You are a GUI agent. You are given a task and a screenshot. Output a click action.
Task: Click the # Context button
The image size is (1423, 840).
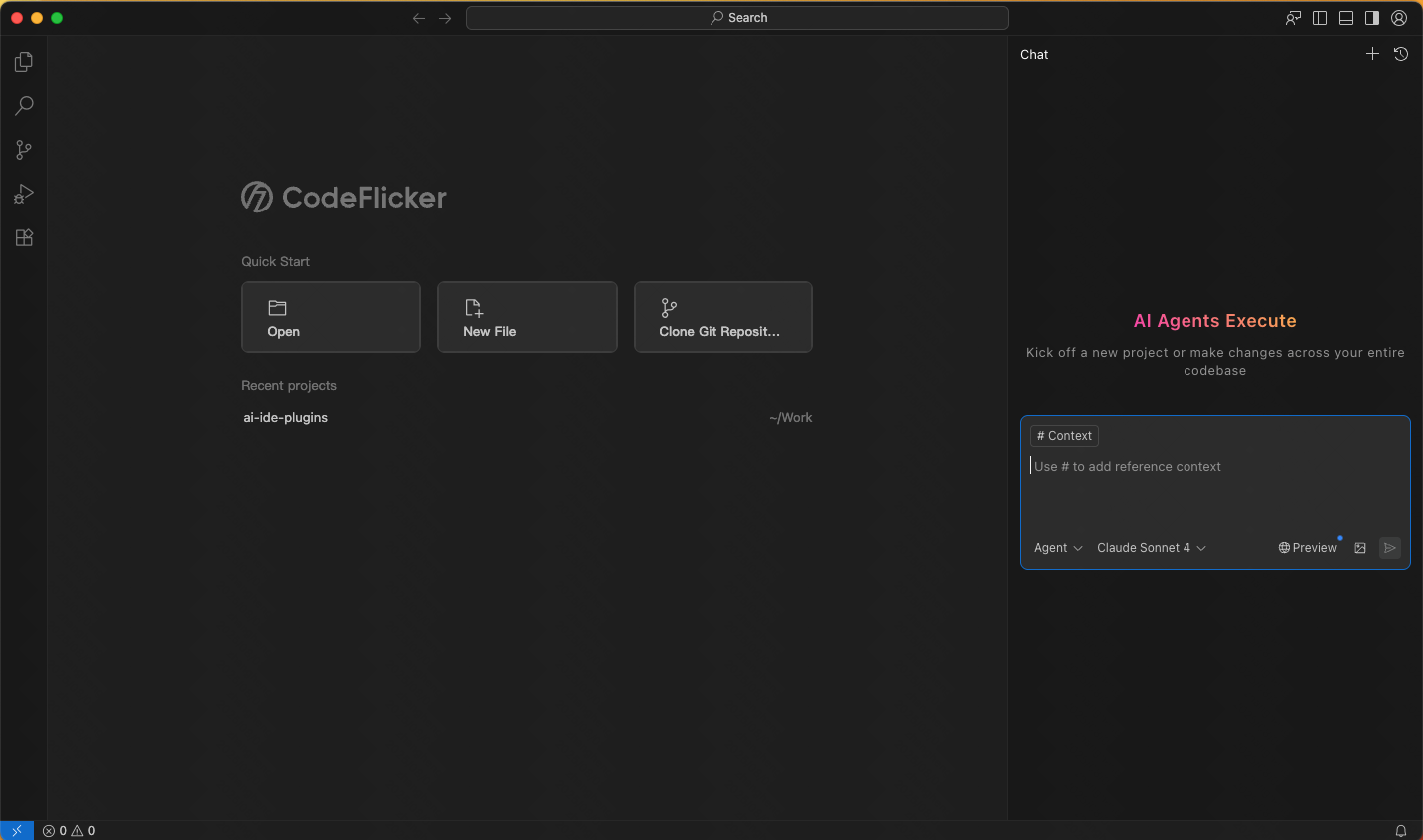pyautogui.click(x=1064, y=436)
